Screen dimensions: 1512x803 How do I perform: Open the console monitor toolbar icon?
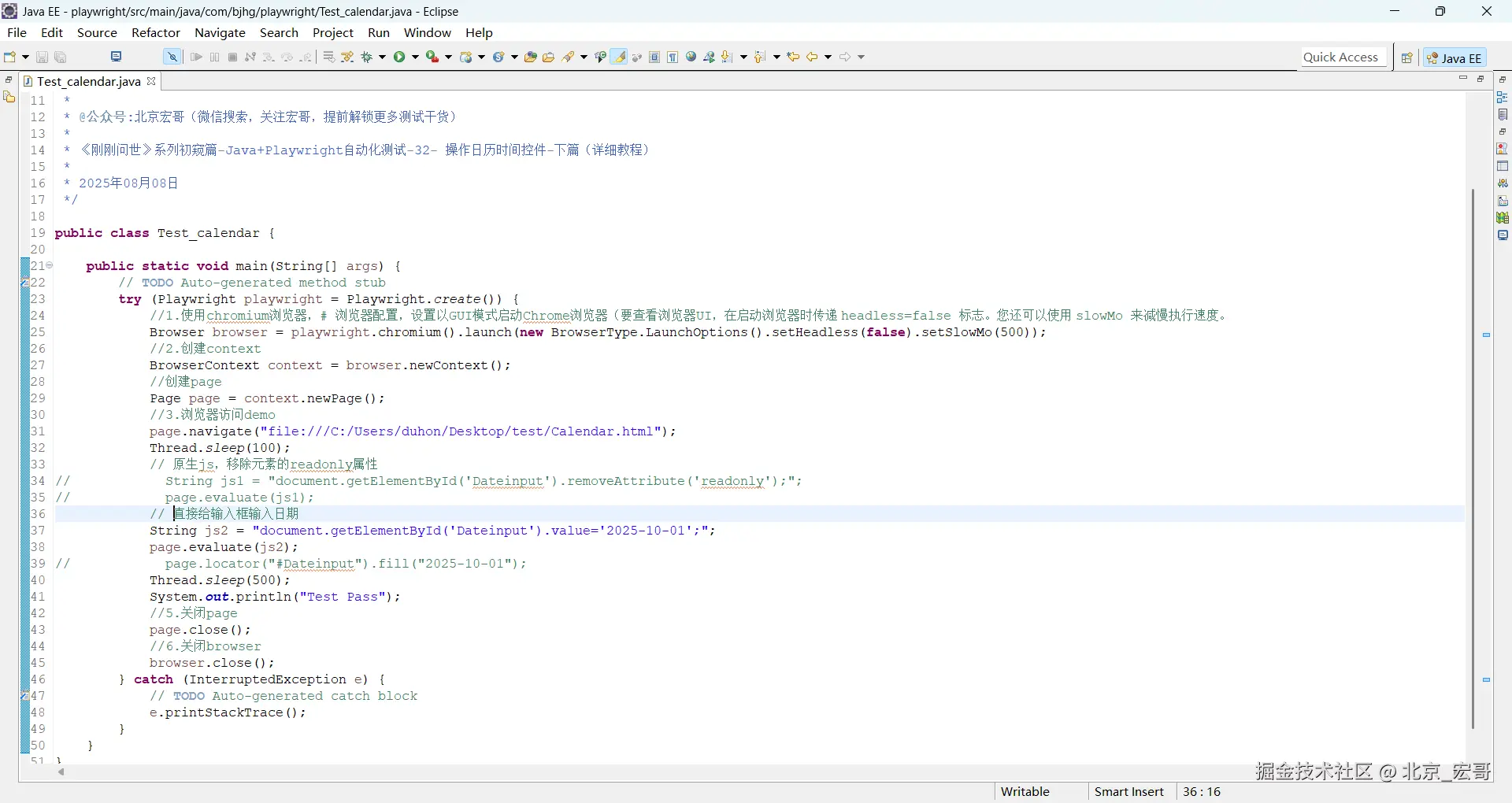pyautogui.click(x=117, y=57)
